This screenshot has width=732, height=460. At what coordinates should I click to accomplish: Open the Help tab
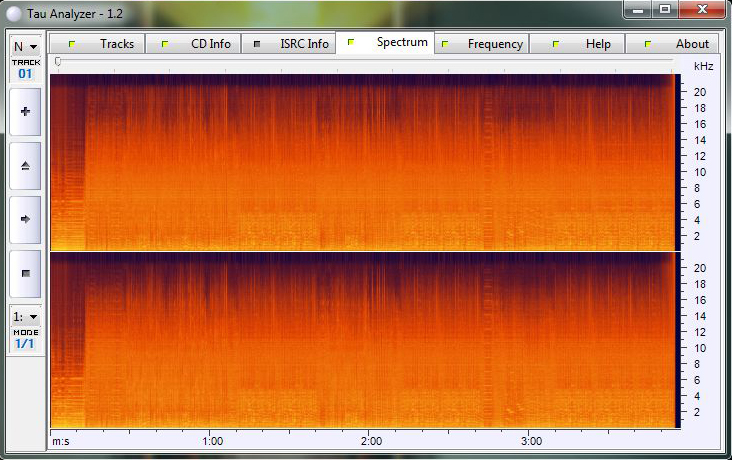pyautogui.click(x=586, y=44)
